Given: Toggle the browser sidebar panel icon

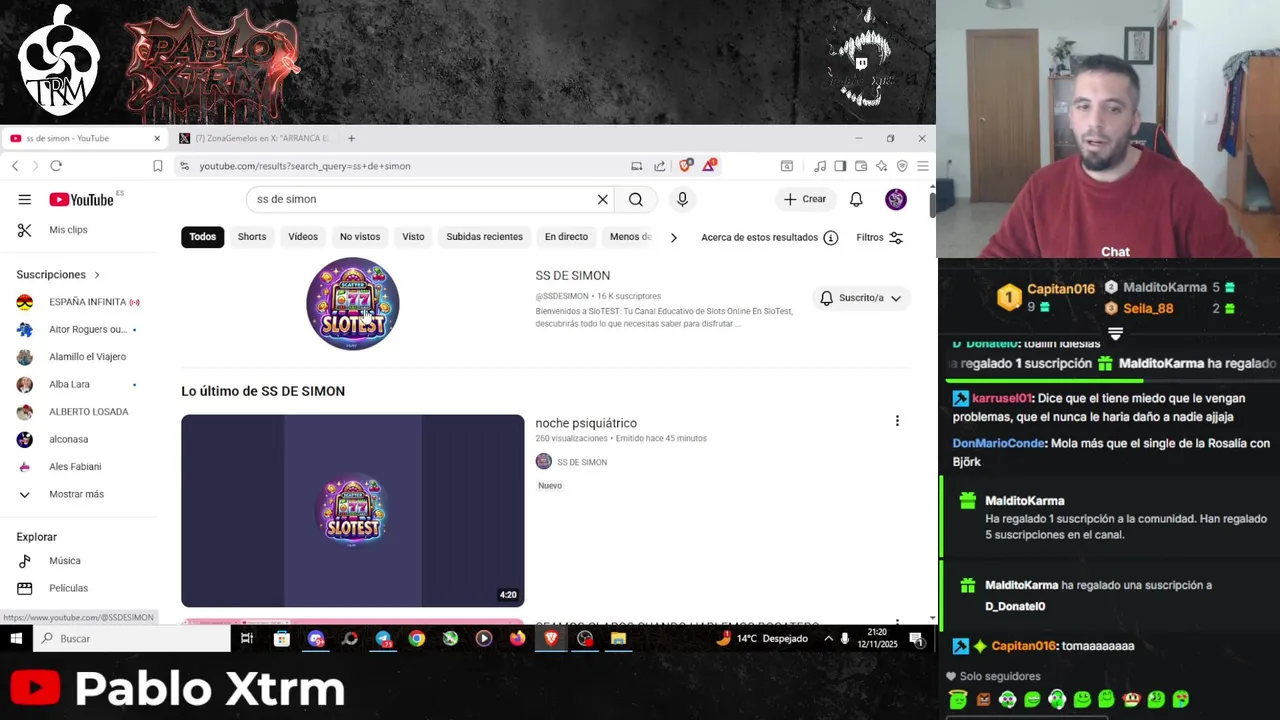Looking at the screenshot, I should click(840, 166).
